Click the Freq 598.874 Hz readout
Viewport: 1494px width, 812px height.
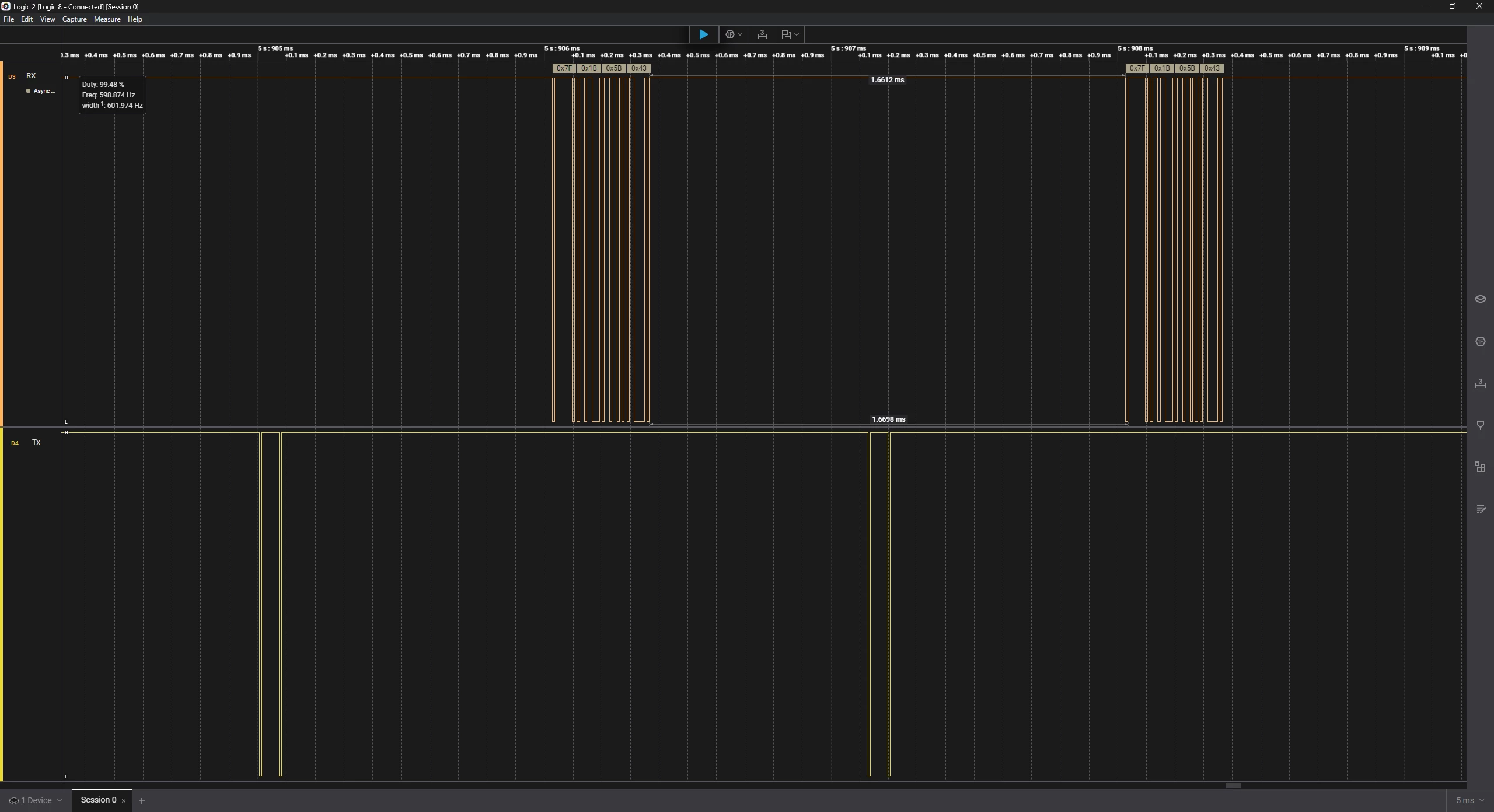pyautogui.click(x=109, y=95)
